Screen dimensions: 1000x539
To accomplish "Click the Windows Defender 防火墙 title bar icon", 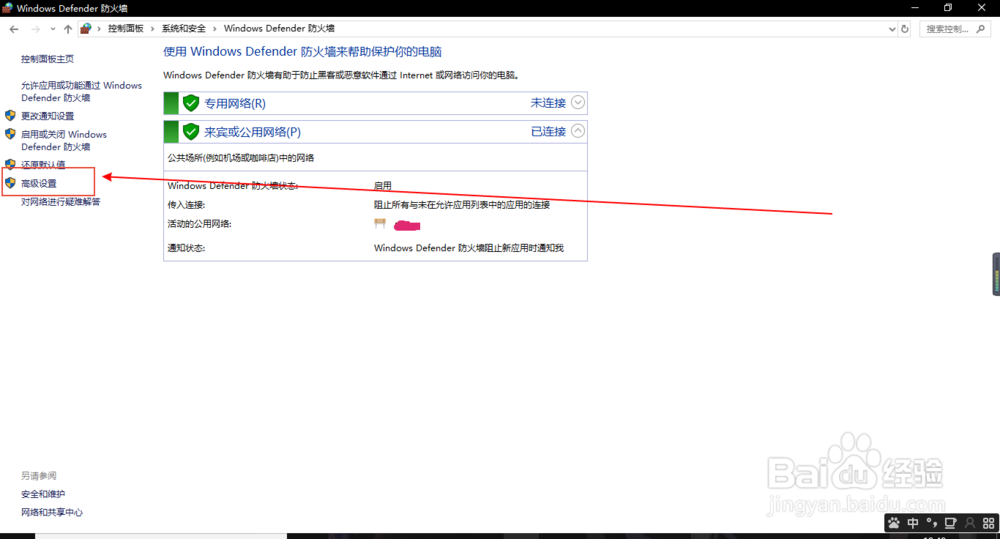I will click(7, 8).
